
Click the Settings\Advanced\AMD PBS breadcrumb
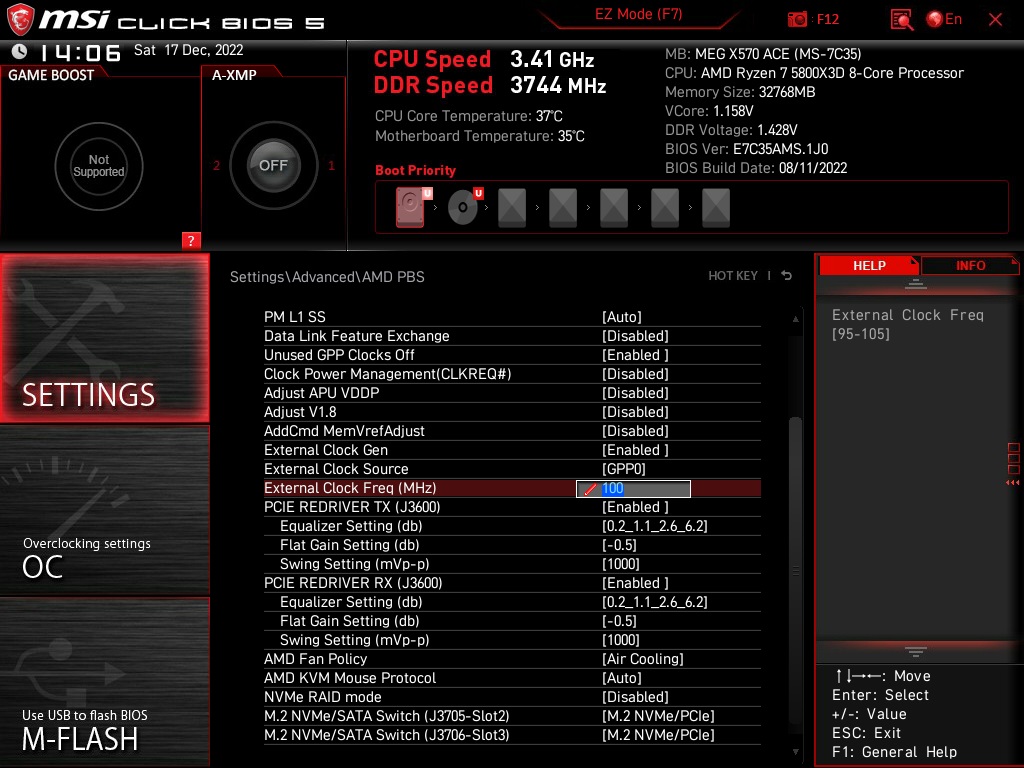coord(327,277)
